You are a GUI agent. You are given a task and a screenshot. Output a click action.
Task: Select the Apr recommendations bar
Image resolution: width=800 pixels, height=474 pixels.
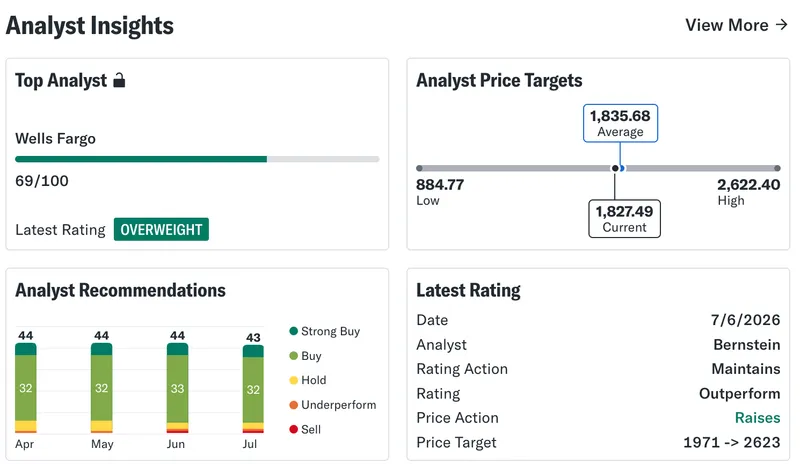pos(26,388)
